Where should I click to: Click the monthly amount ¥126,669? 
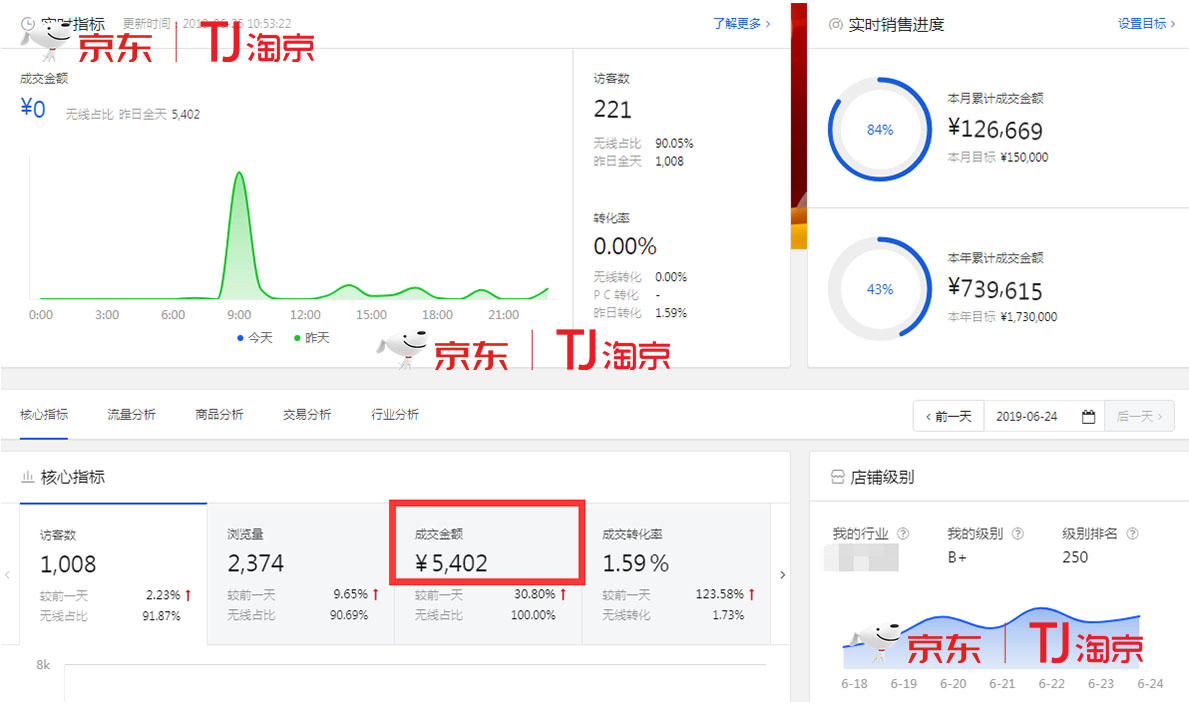pos(995,129)
